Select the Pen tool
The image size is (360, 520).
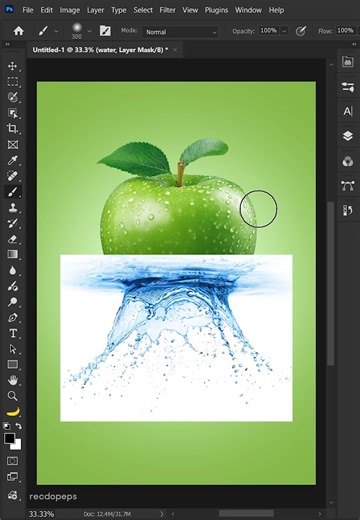click(x=13, y=317)
